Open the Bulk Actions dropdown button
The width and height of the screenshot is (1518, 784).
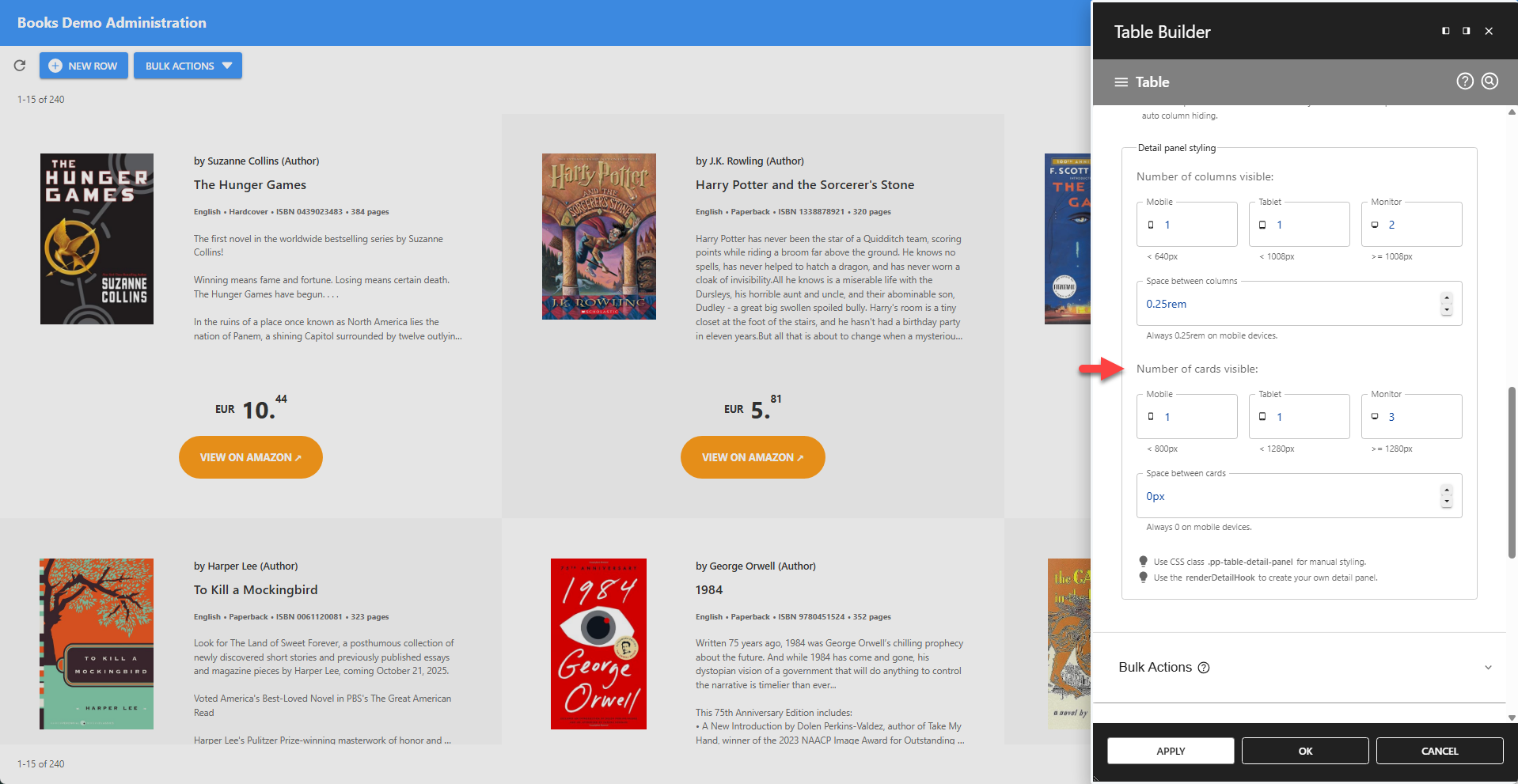click(x=188, y=66)
